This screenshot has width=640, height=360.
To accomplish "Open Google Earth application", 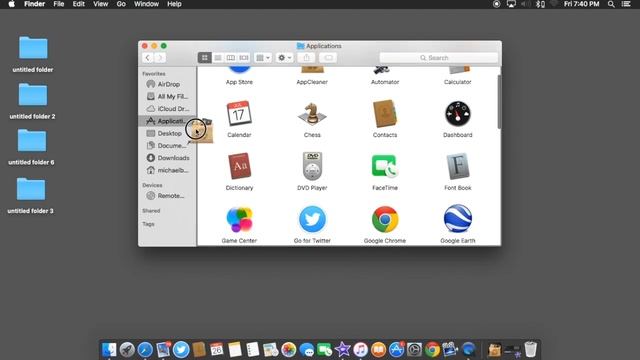I will (x=458, y=219).
